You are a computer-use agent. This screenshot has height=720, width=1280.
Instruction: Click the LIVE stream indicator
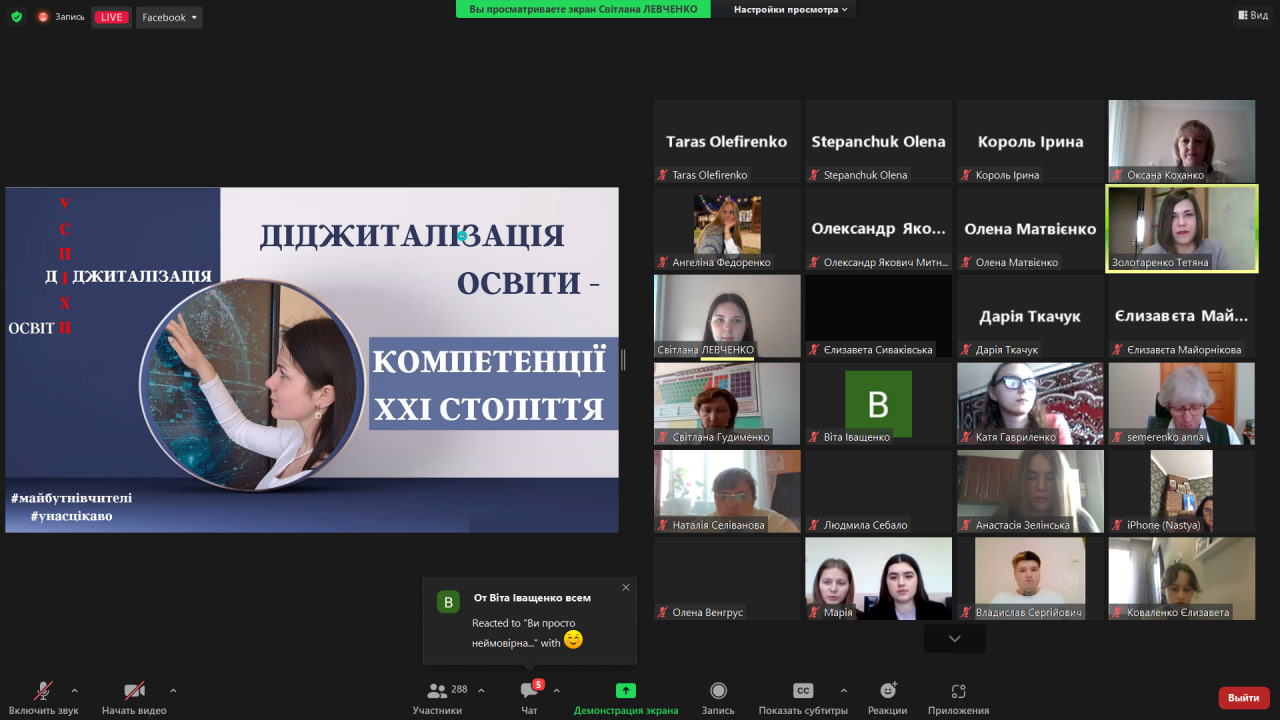[x=111, y=16]
